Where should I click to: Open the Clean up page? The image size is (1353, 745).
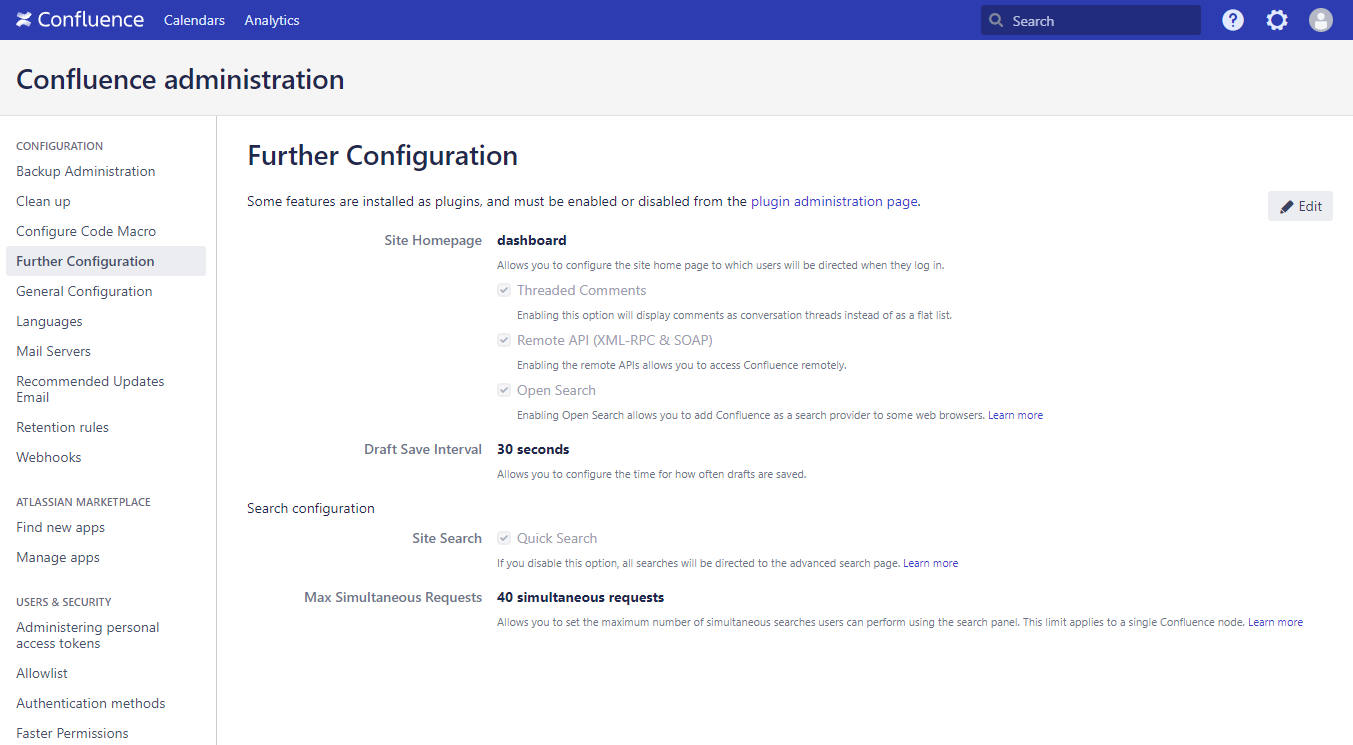click(43, 201)
